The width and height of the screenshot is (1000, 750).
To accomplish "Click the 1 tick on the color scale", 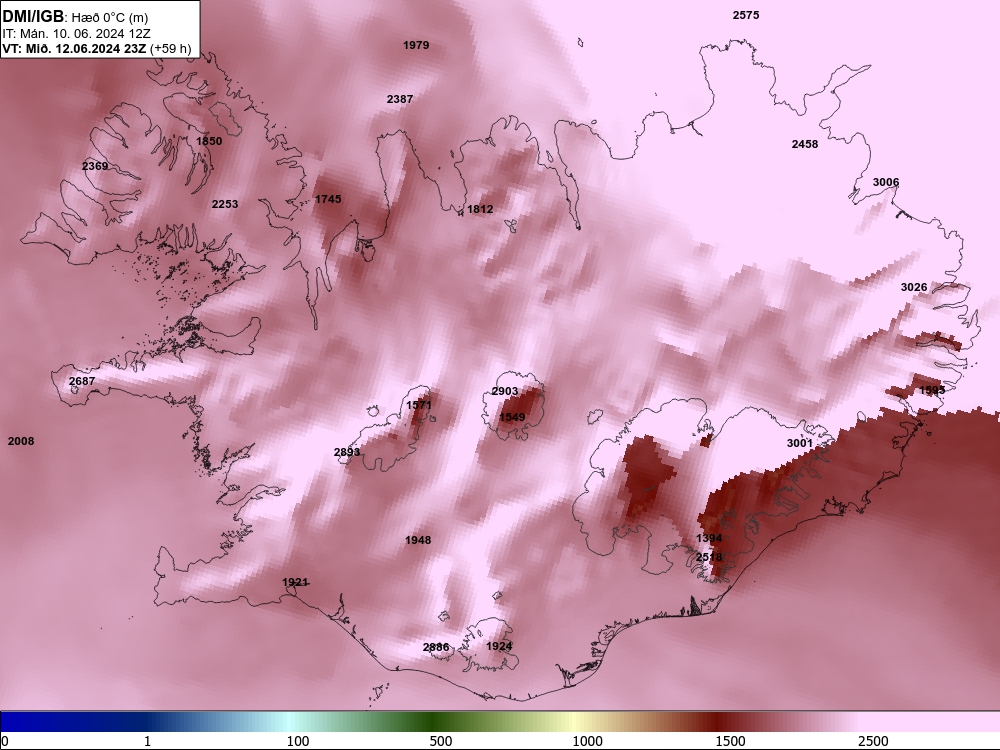I will (x=147, y=741).
